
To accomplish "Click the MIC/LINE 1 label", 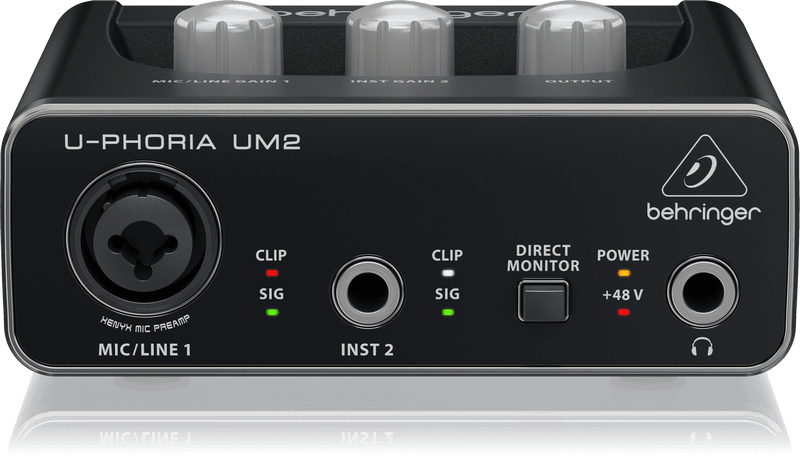I will [x=144, y=349].
